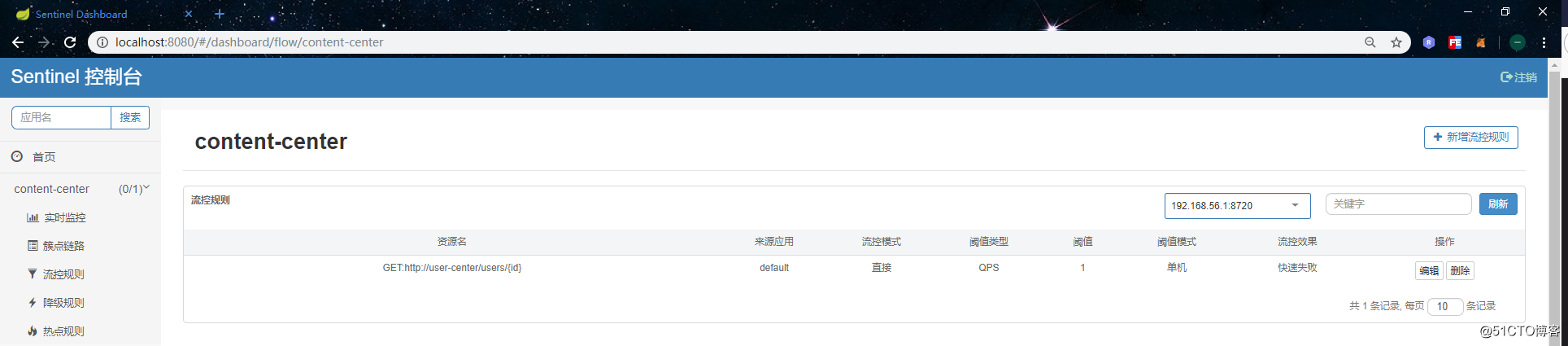
Task: Open a new browser tab
Action: coord(220,14)
